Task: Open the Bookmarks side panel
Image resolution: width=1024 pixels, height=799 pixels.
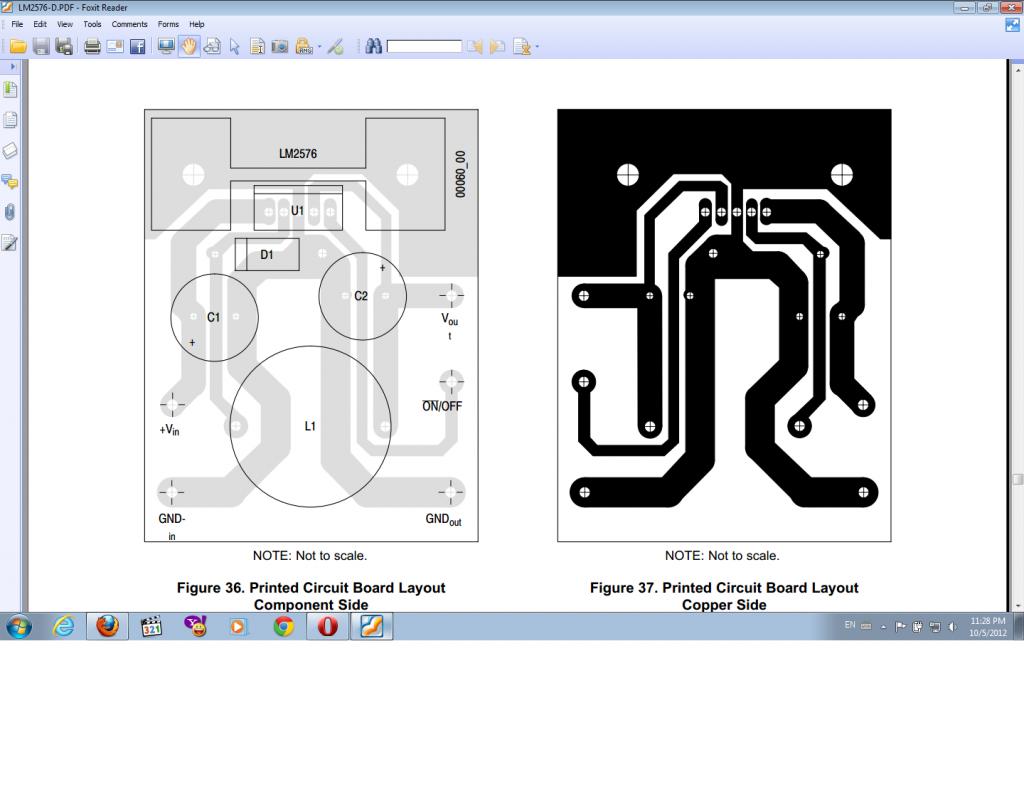Action: (x=10, y=90)
